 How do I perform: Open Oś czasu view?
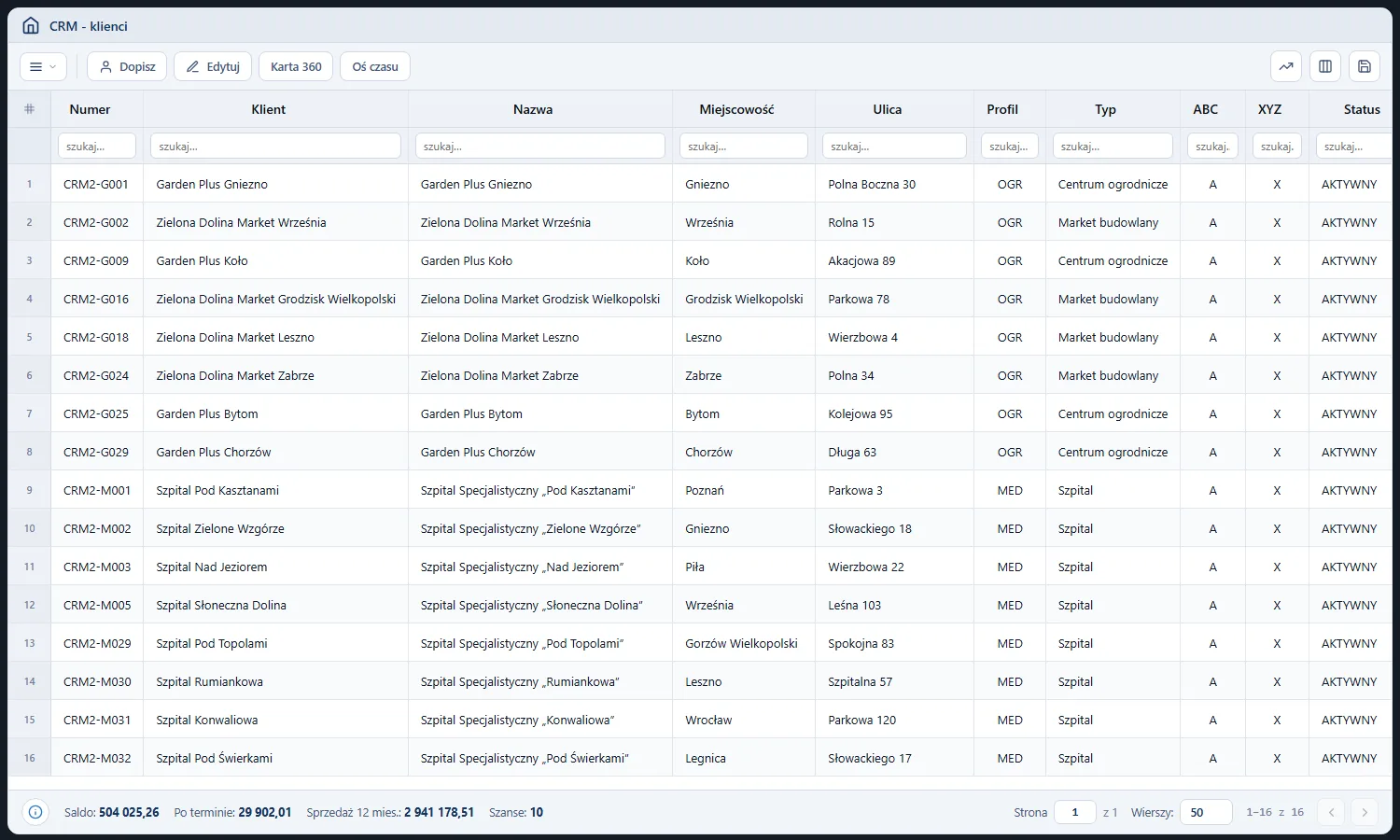(x=375, y=66)
